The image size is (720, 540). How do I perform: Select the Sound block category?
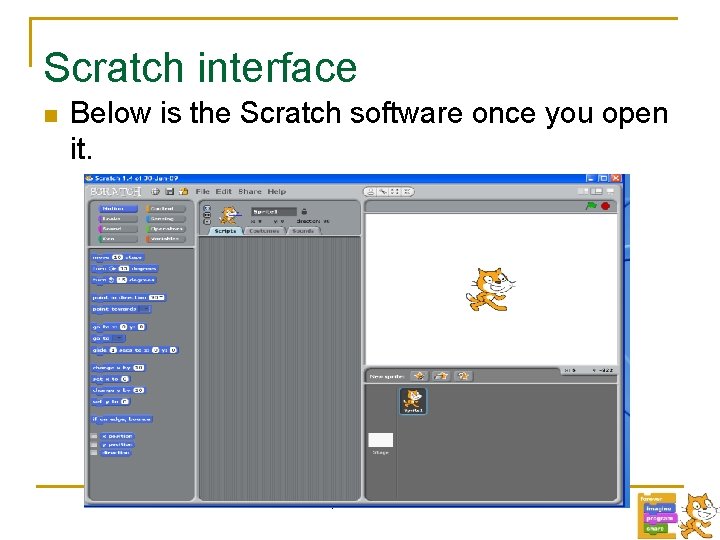tap(118, 229)
